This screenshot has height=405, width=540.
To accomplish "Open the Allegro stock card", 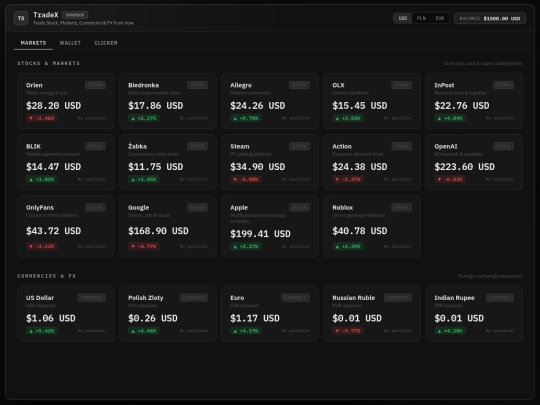I will coord(270,101).
